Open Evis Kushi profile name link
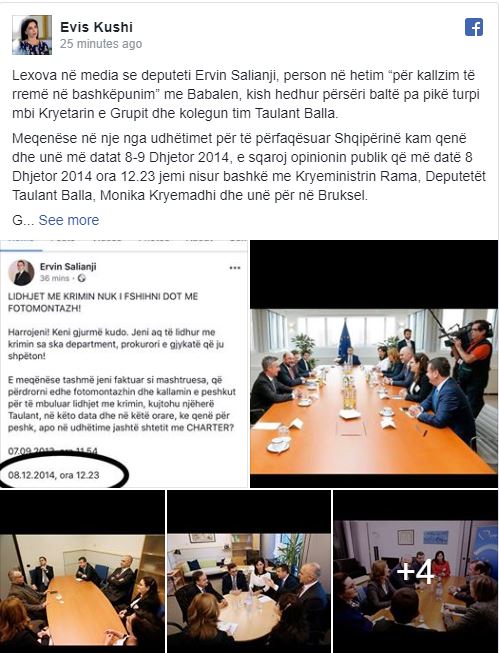The width and height of the screenshot is (499, 653). click(96, 27)
